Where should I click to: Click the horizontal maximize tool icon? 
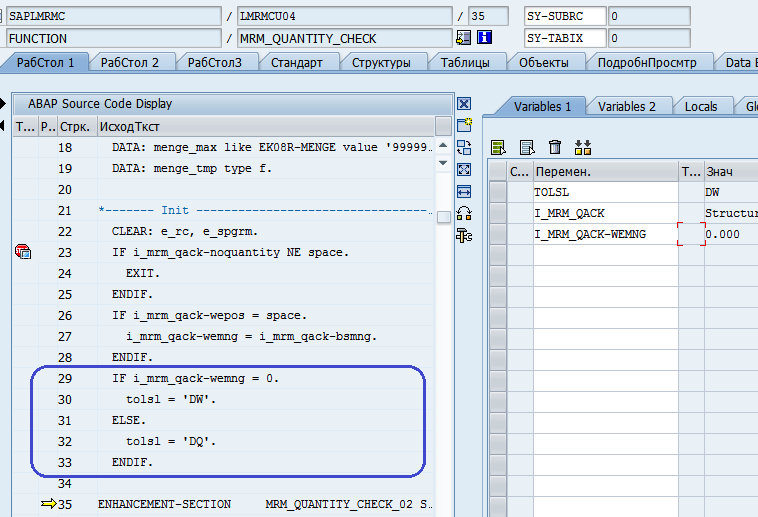click(464, 191)
